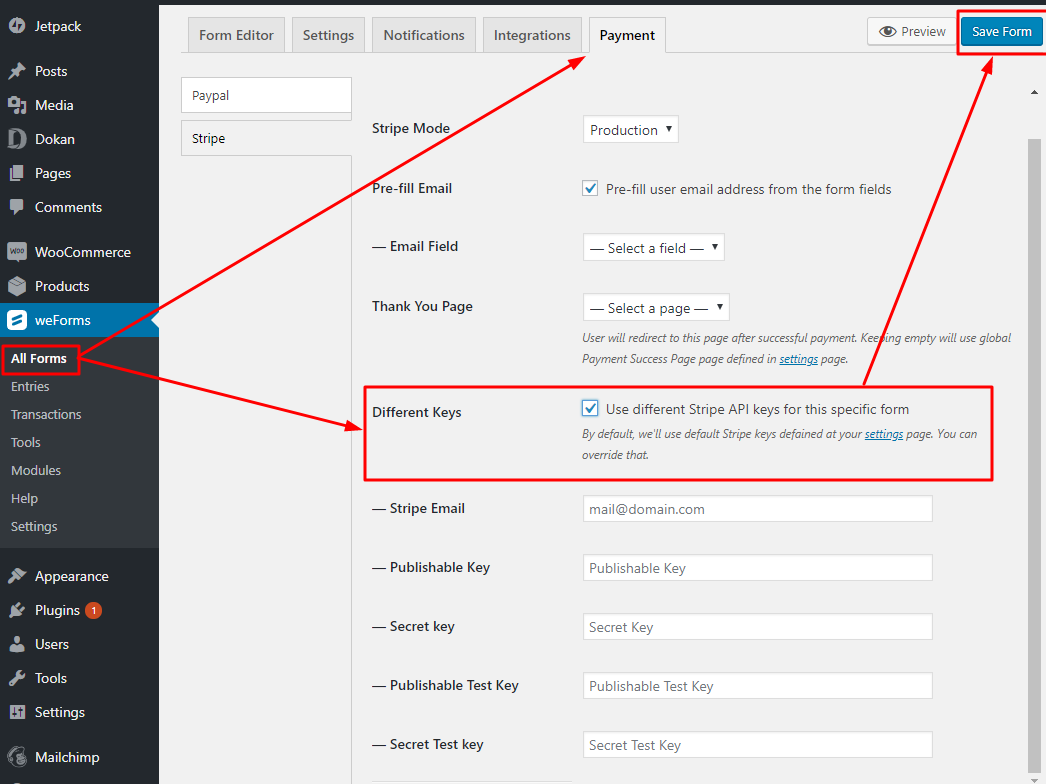The height and width of the screenshot is (784, 1046).
Task: Click the Appearance paintbrush icon
Action: point(17,576)
